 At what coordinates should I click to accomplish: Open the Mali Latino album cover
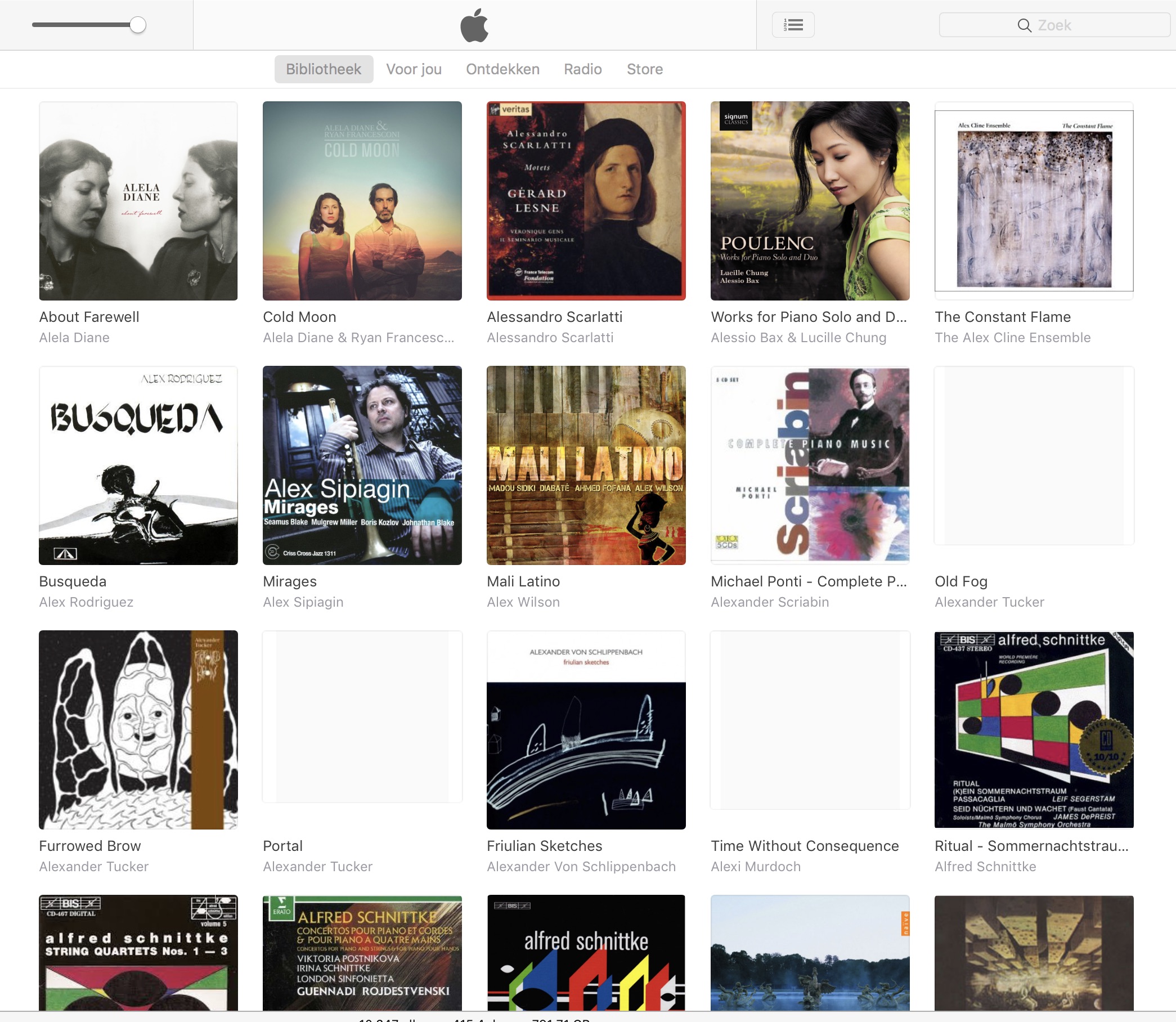click(x=586, y=465)
